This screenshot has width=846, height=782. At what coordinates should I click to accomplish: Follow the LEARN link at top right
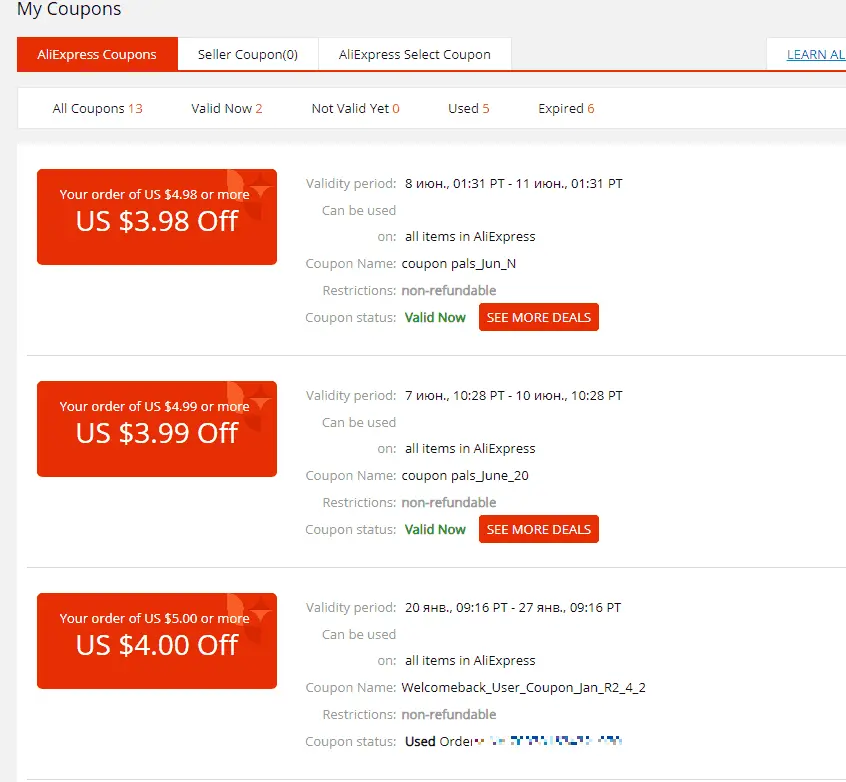point(815,55)
